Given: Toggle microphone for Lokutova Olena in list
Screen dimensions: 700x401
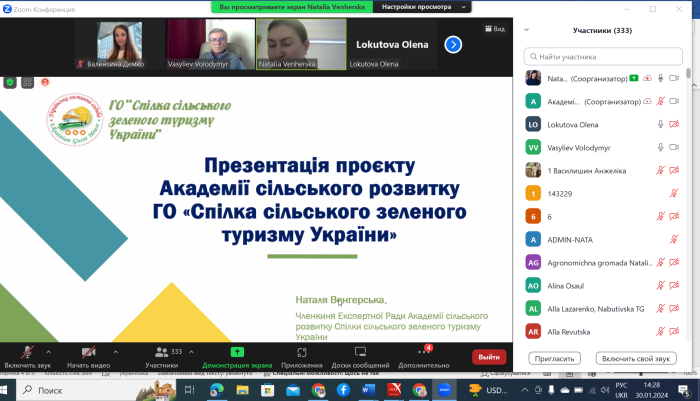Looking at the screenshot, I should click(x=660, y=124).
